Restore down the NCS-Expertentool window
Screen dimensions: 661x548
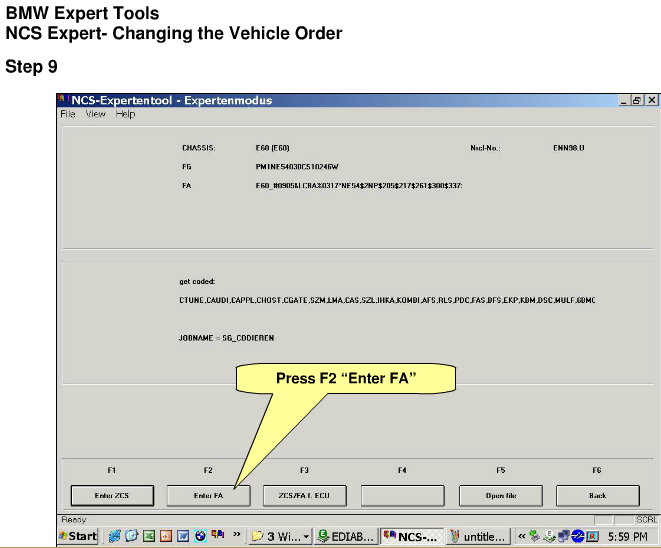[x=637, y=100]
